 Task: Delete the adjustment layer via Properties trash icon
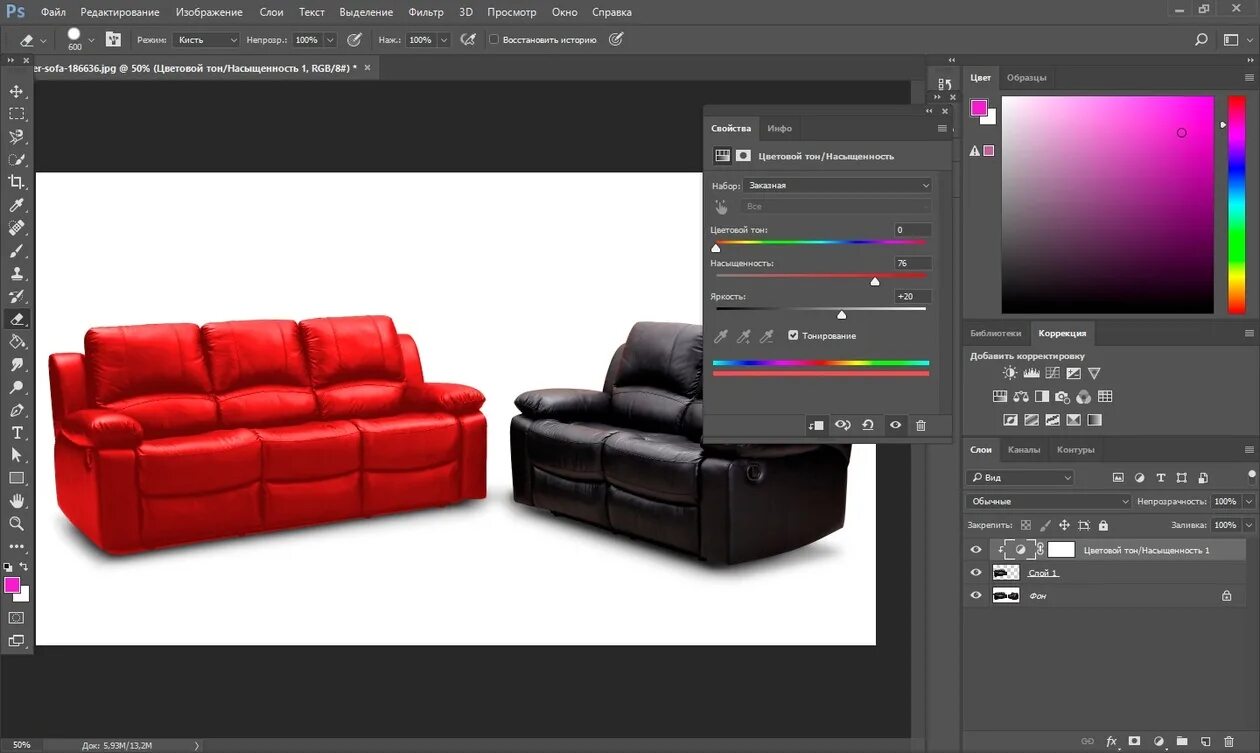click(x=921, y=425)
